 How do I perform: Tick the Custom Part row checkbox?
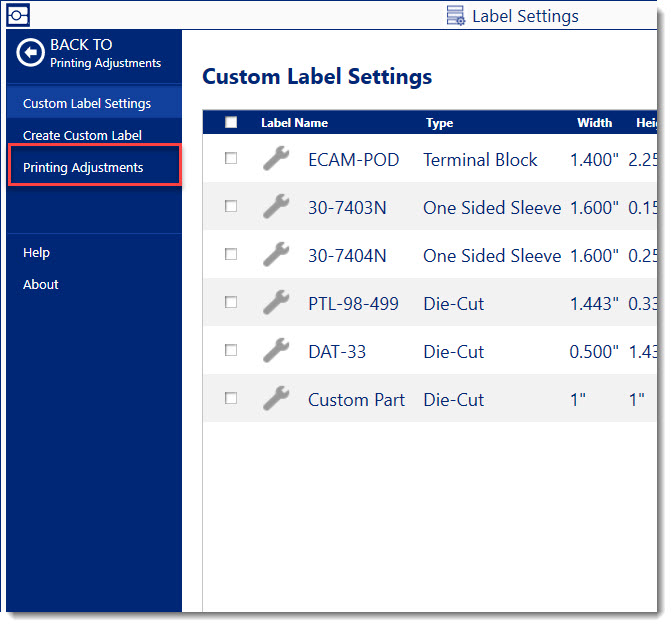tap(231, 398)
